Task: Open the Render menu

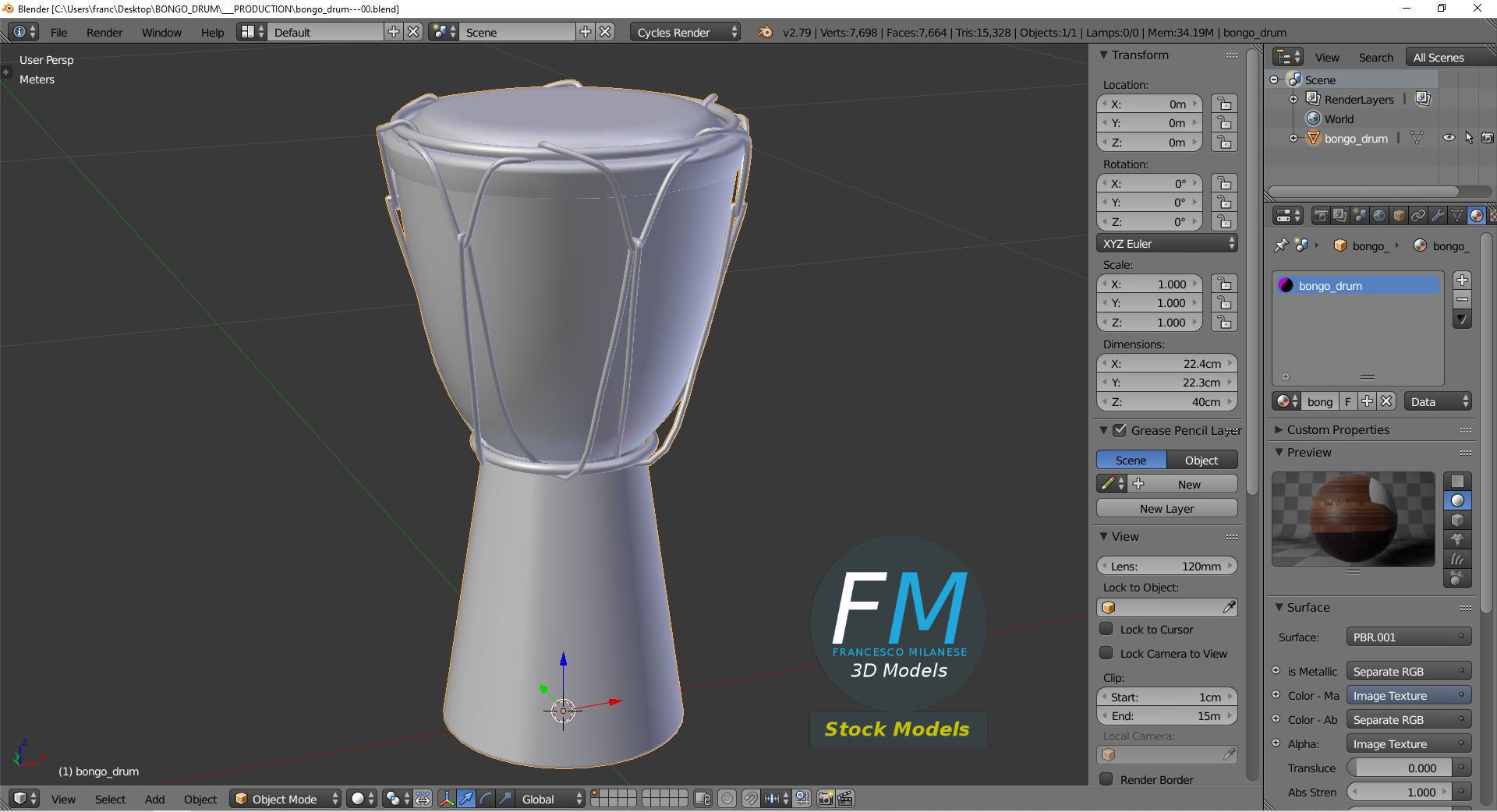Action: [104, 32]
